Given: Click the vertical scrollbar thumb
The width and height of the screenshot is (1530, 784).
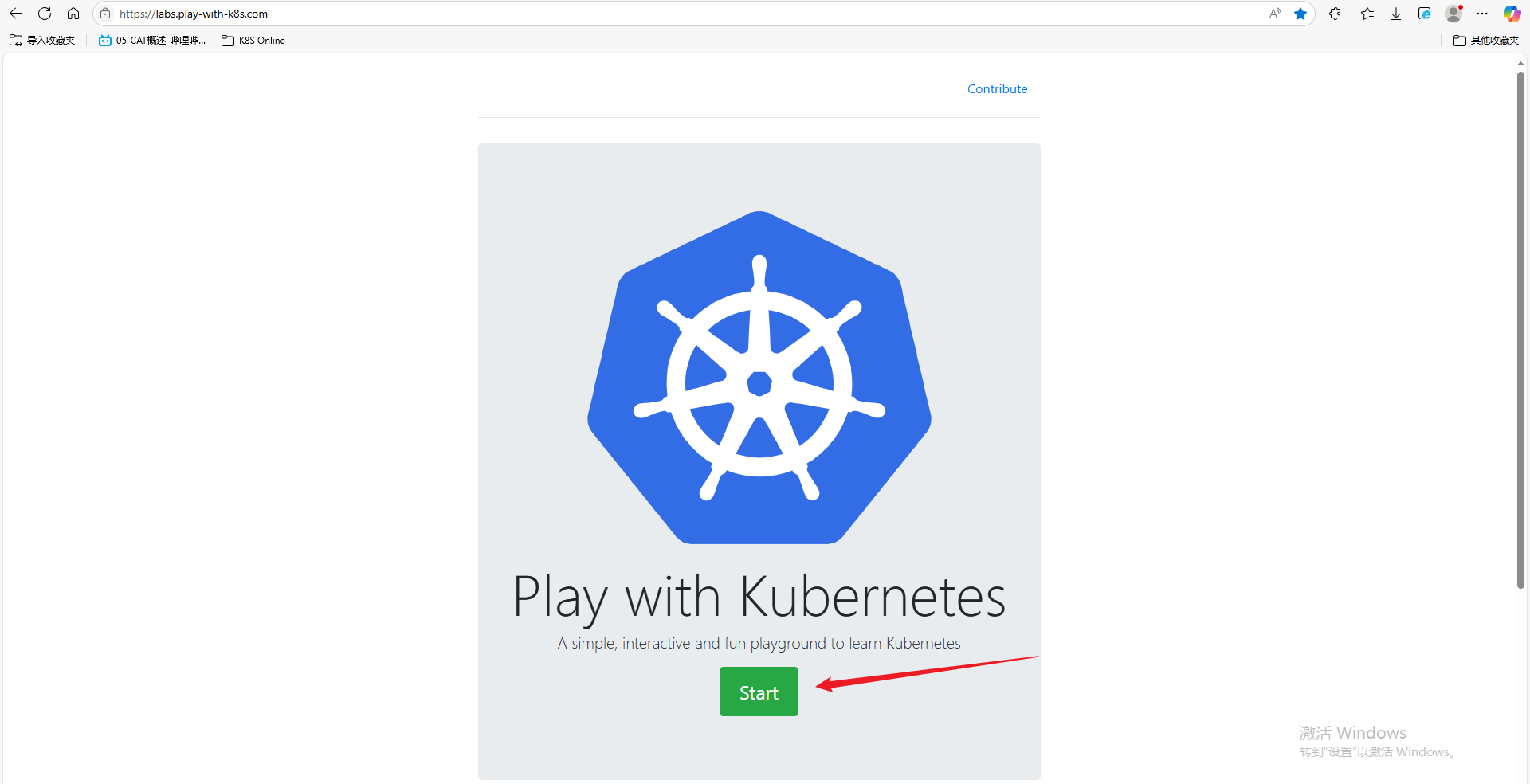Looking at the screenshot, I should pos(1520,330).
